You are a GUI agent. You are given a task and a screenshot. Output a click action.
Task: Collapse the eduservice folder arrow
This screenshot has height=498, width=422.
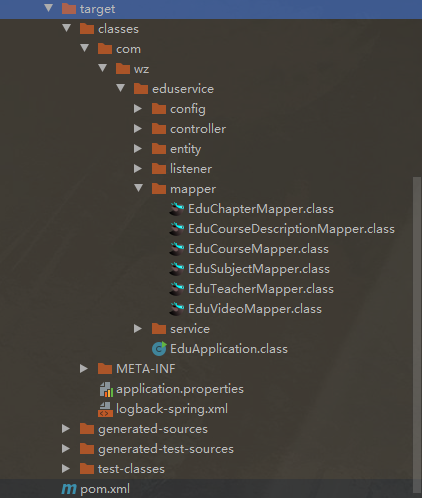pyautogui.click(x=121, y=88)
